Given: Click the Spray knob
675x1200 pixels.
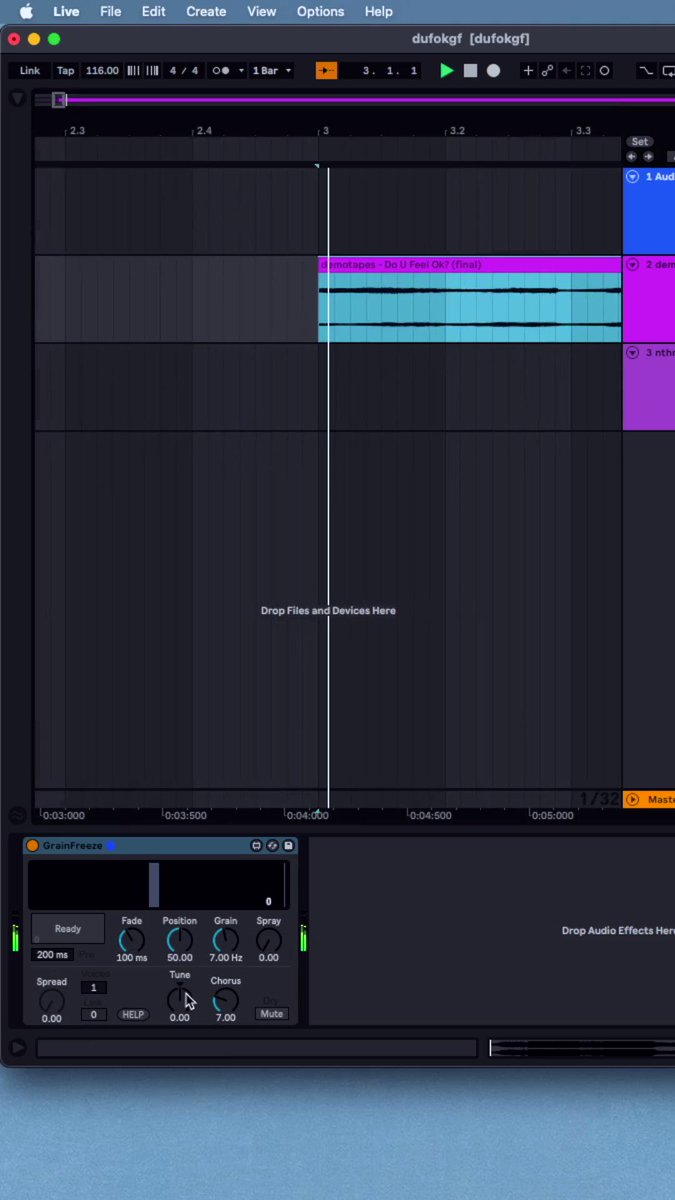Looking at the screenshot, I should 268,940.
